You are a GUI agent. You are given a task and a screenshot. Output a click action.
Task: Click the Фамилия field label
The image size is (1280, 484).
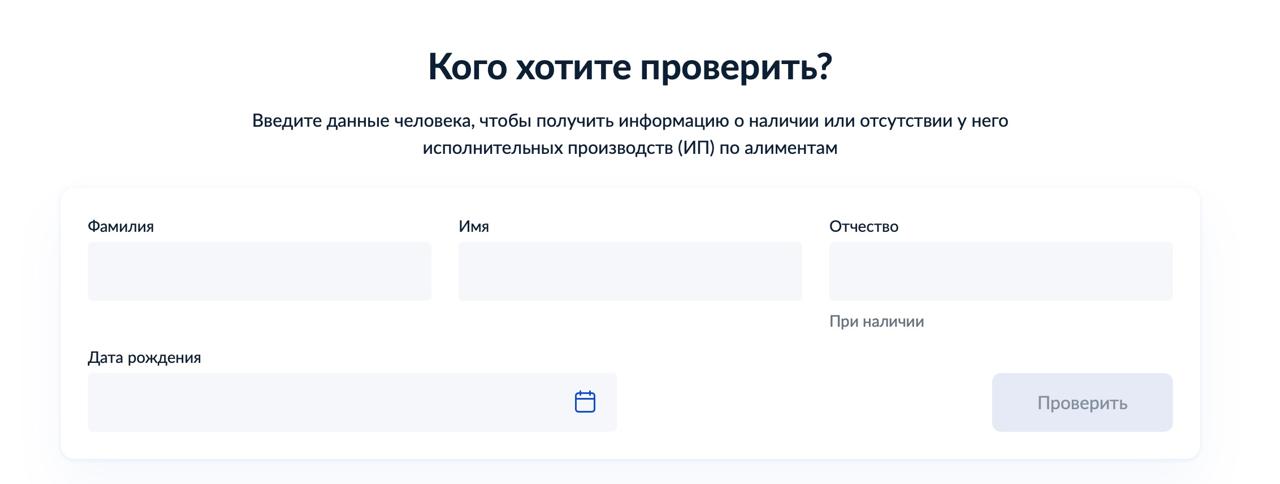tap(121, 226)
